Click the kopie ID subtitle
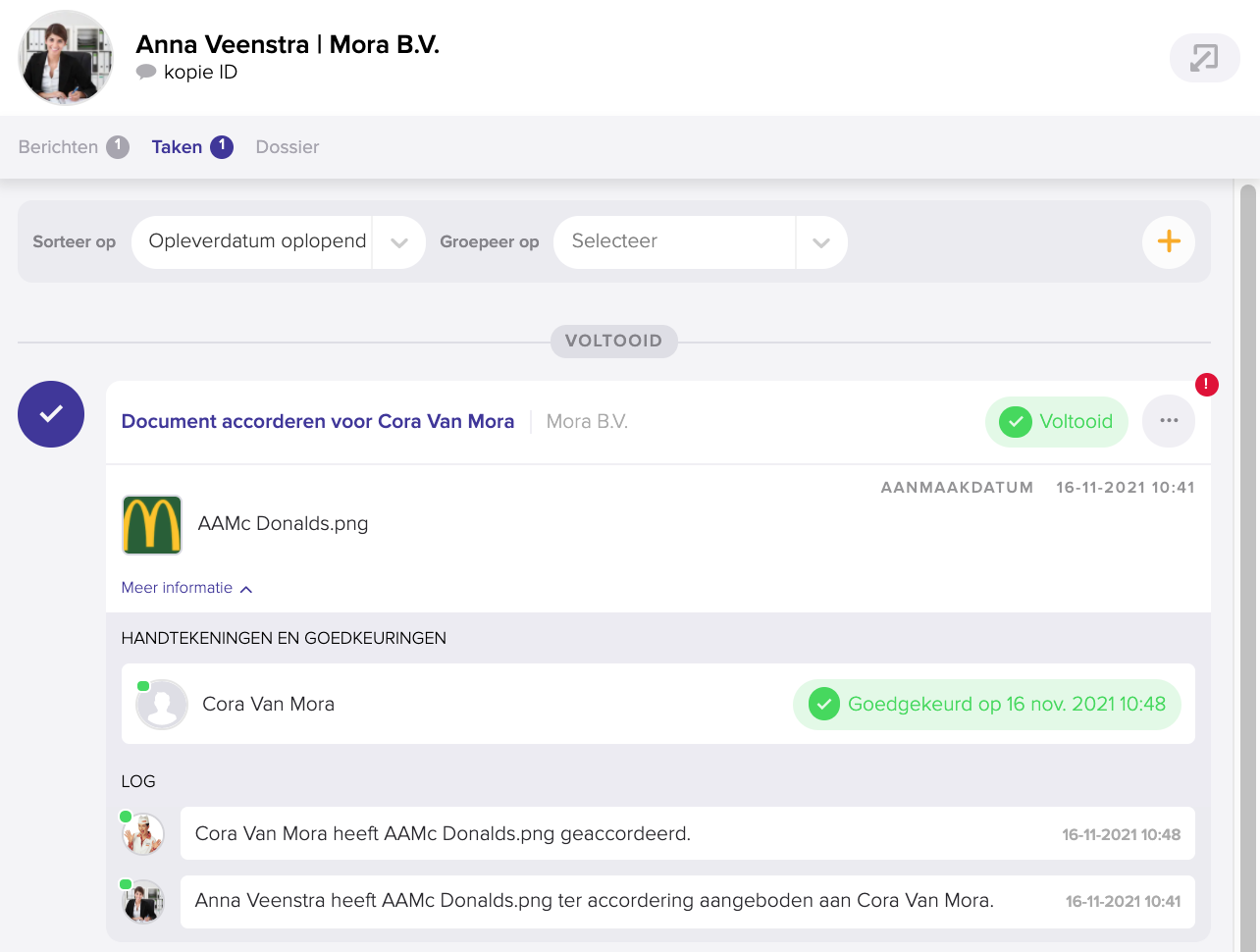Image resolution: width=1260 pixels, height=952 pixels. point(201,73)
